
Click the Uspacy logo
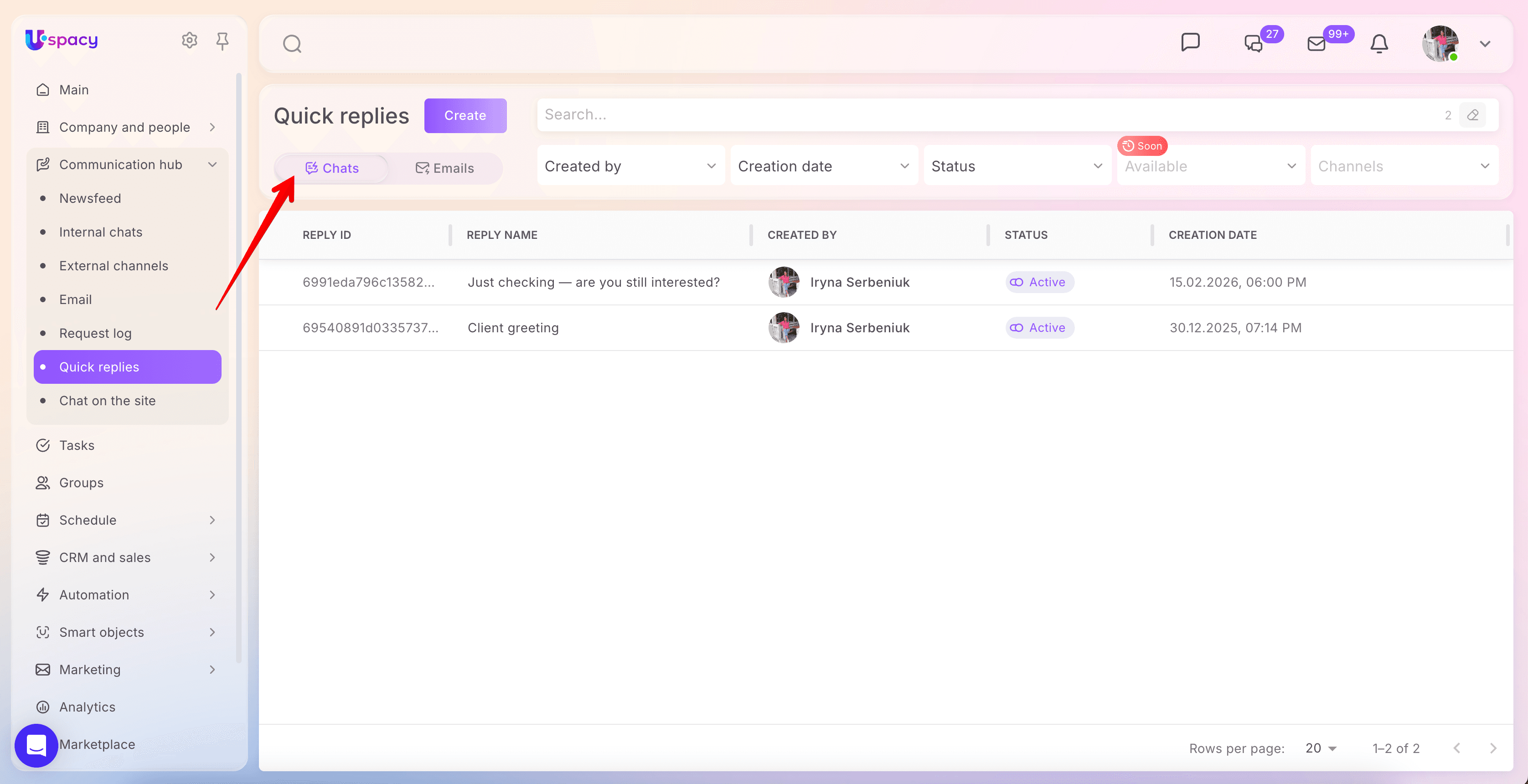(x=61, y=40)
